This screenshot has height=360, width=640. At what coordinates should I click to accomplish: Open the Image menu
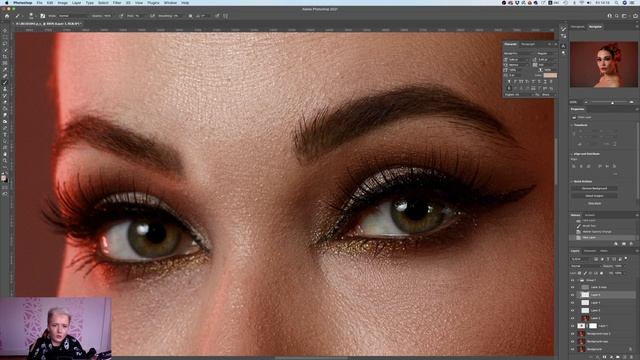(x=62, y=3)
